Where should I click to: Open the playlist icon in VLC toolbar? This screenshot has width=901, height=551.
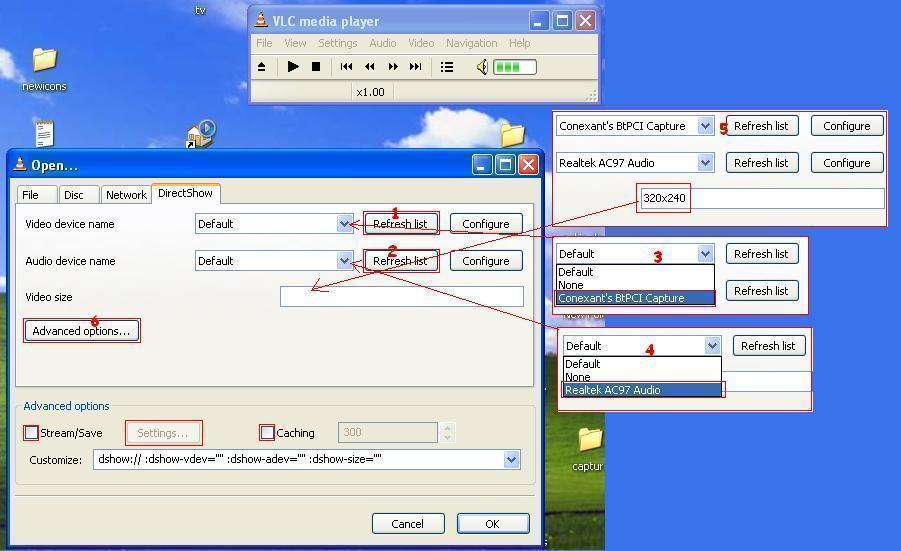tap(447, 67)
